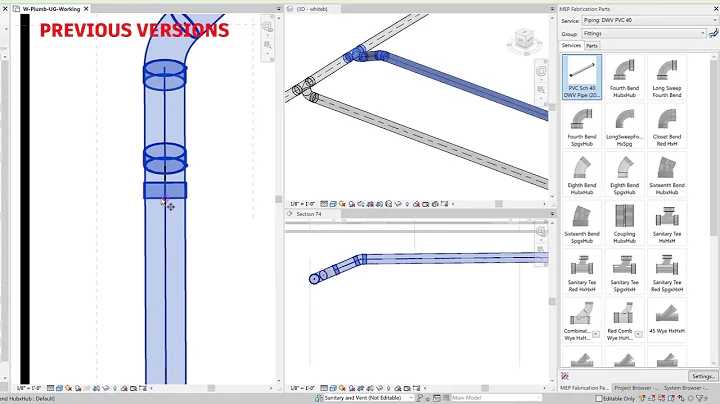The image size is (720, 404).
Task: Close the W-Plumb-UG-Working view tab
Action: pos(86,9)
